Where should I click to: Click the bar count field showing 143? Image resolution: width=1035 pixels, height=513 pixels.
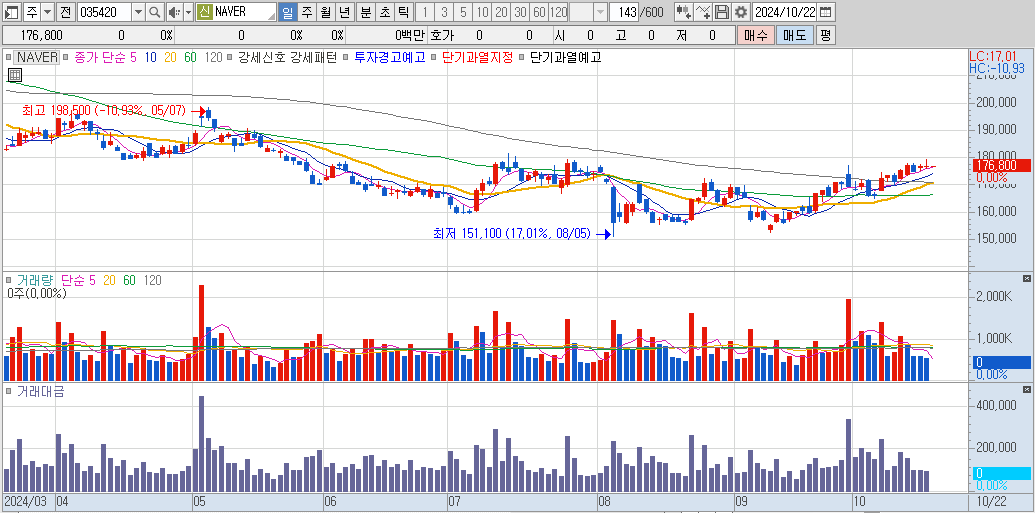pos(624,12)
